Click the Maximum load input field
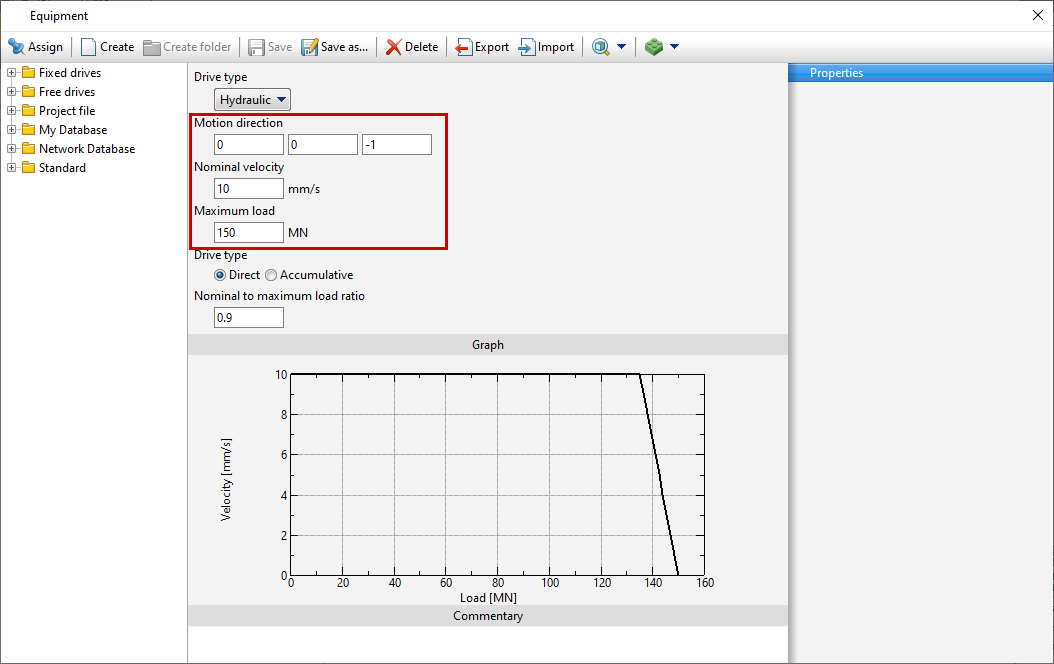 coord(249,233)
